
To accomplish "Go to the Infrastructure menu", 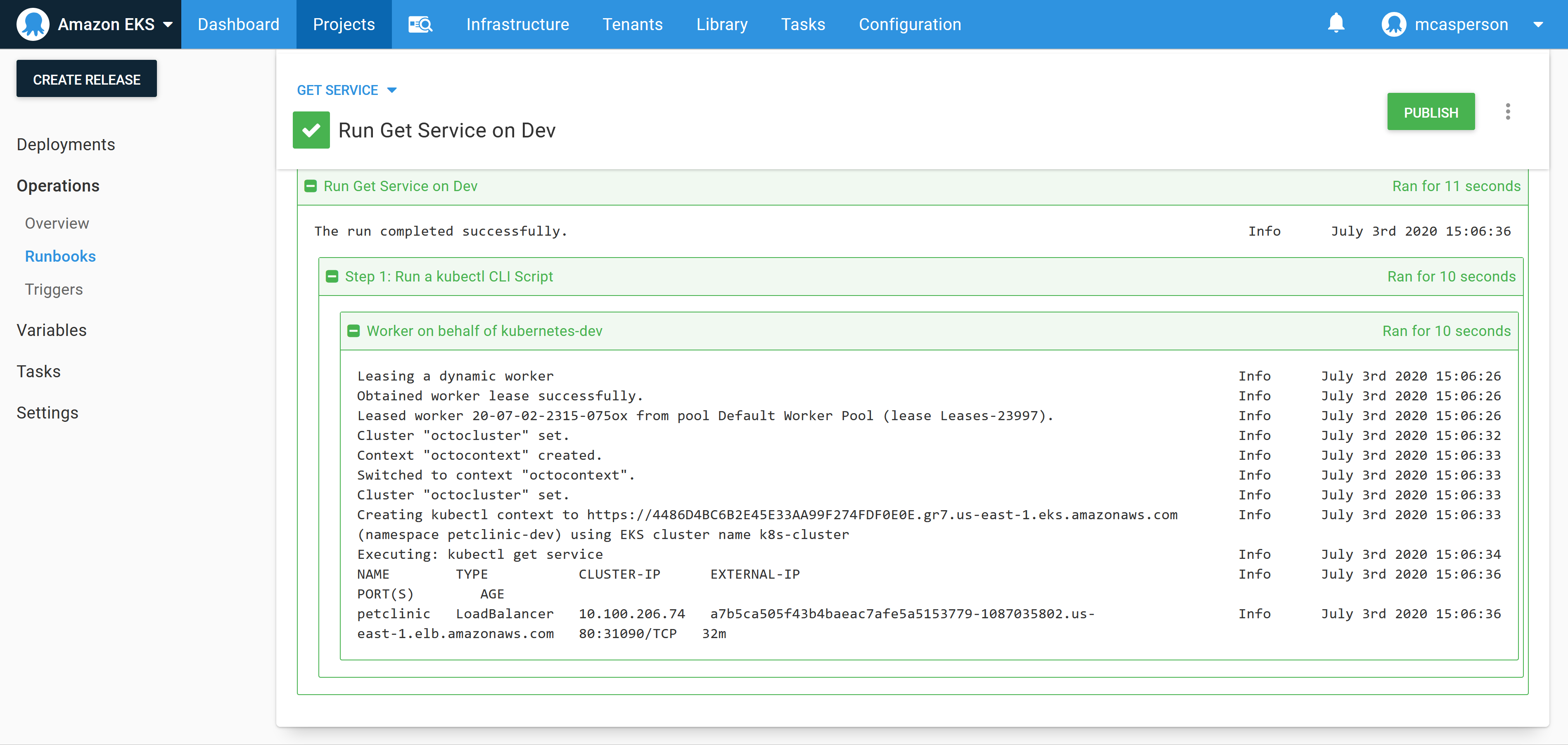I will pos(517,24).
